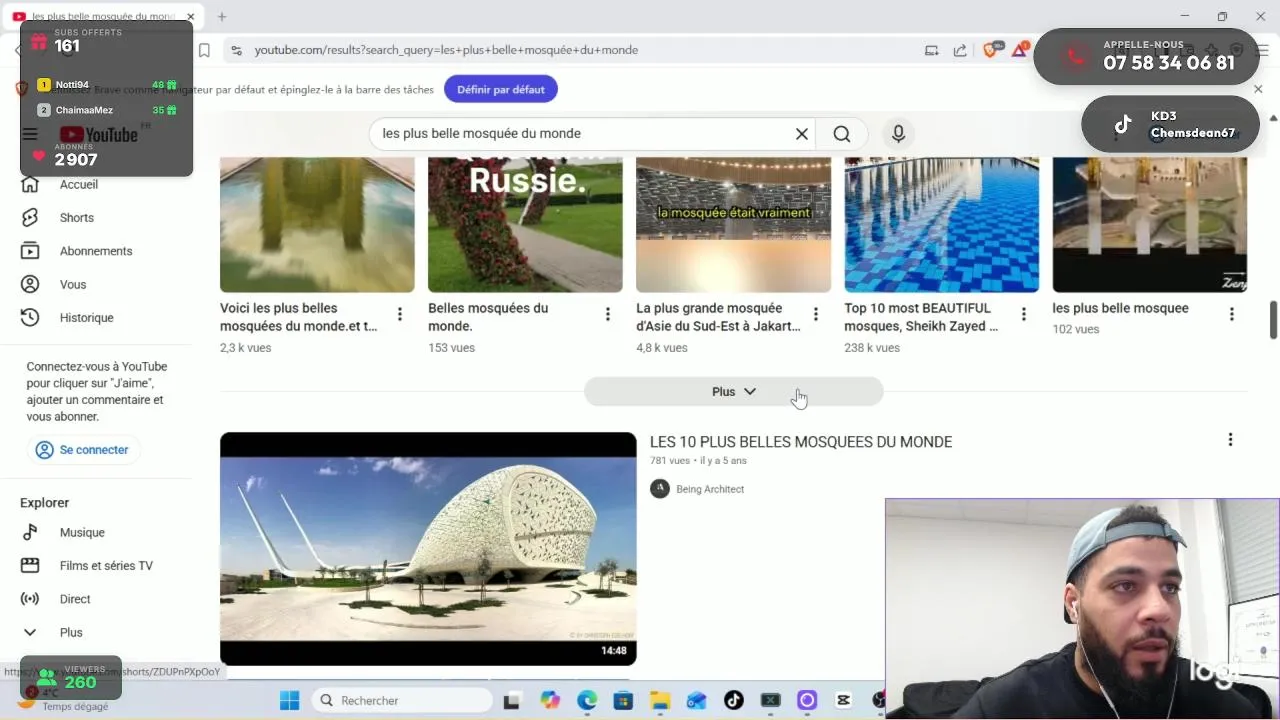Open Brave Shields lion icon

[990, 50]
